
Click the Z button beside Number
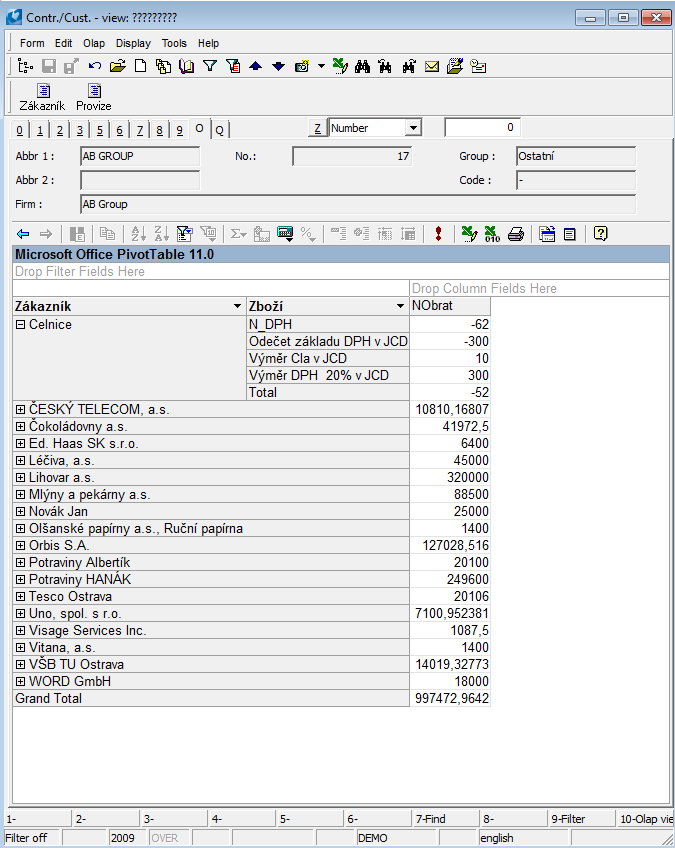[317, 128]
